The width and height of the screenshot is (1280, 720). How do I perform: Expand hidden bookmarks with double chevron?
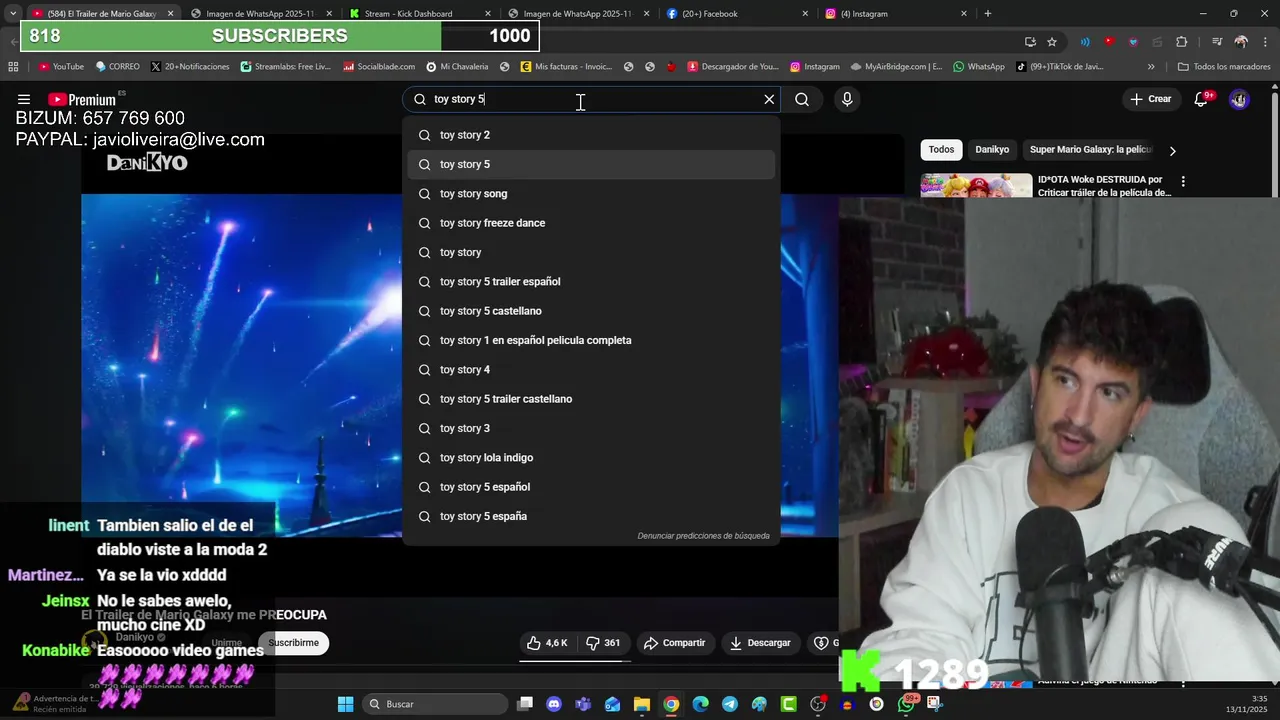(x=1151, y=67)
